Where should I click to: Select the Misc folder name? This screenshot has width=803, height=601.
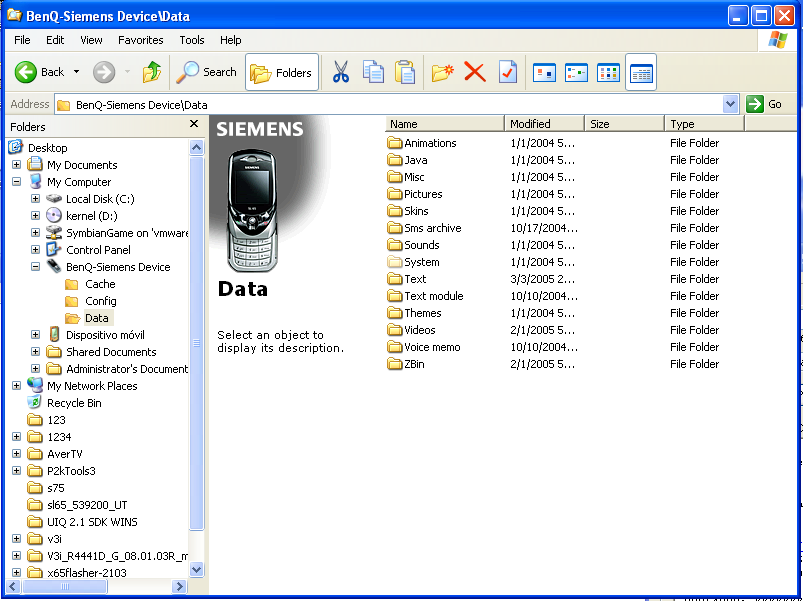tap(414, 177)
